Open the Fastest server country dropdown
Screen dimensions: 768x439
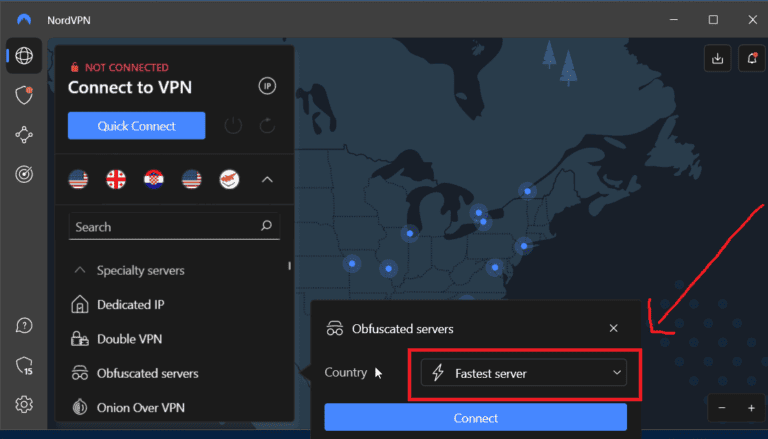[x=523, y=373]
